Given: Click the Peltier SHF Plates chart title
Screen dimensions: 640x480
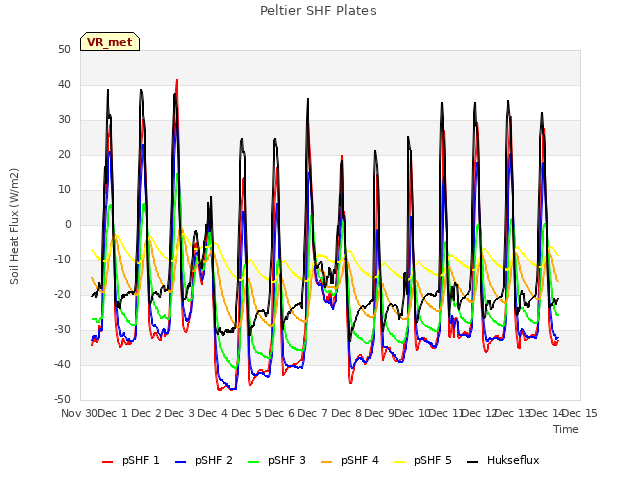Looking at the screenshot, I should click(318, 11).
